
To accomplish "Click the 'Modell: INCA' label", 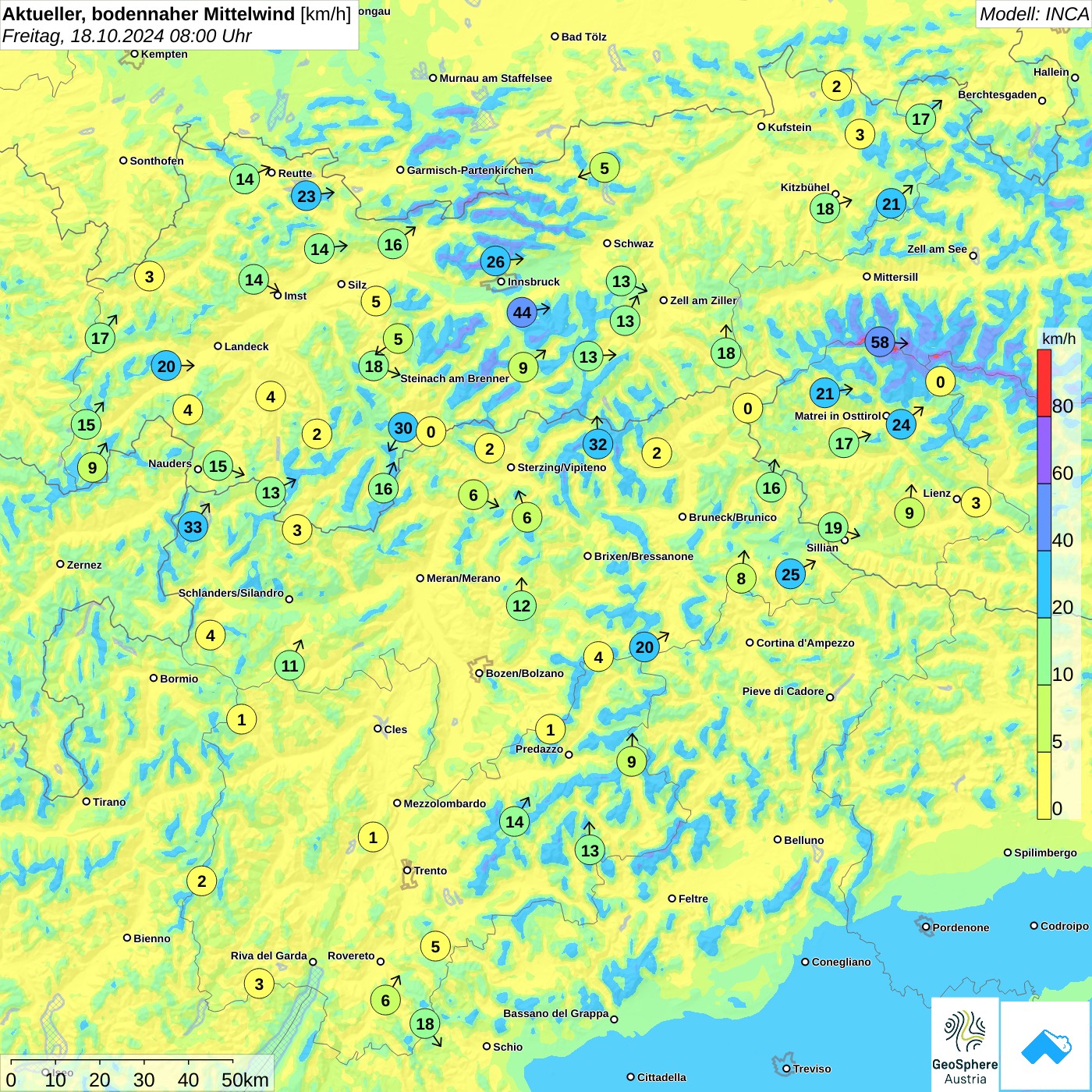I will tap(1033, 13).
